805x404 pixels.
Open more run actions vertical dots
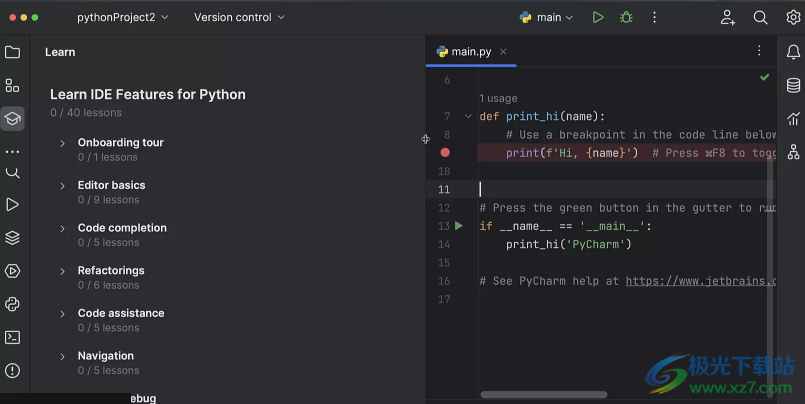pos(654,17)
